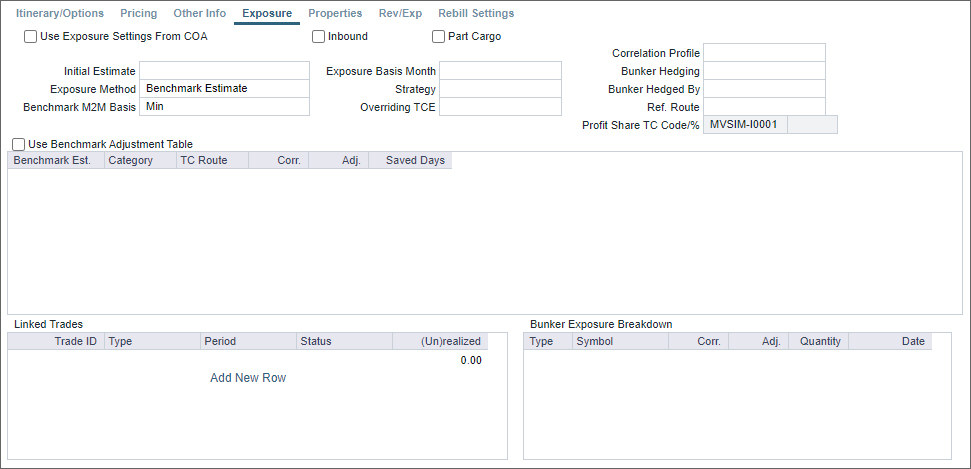This screenshot has height=469, width=971.
Task: Switch to the Pricing tab
Action: [x=138, y=14]
